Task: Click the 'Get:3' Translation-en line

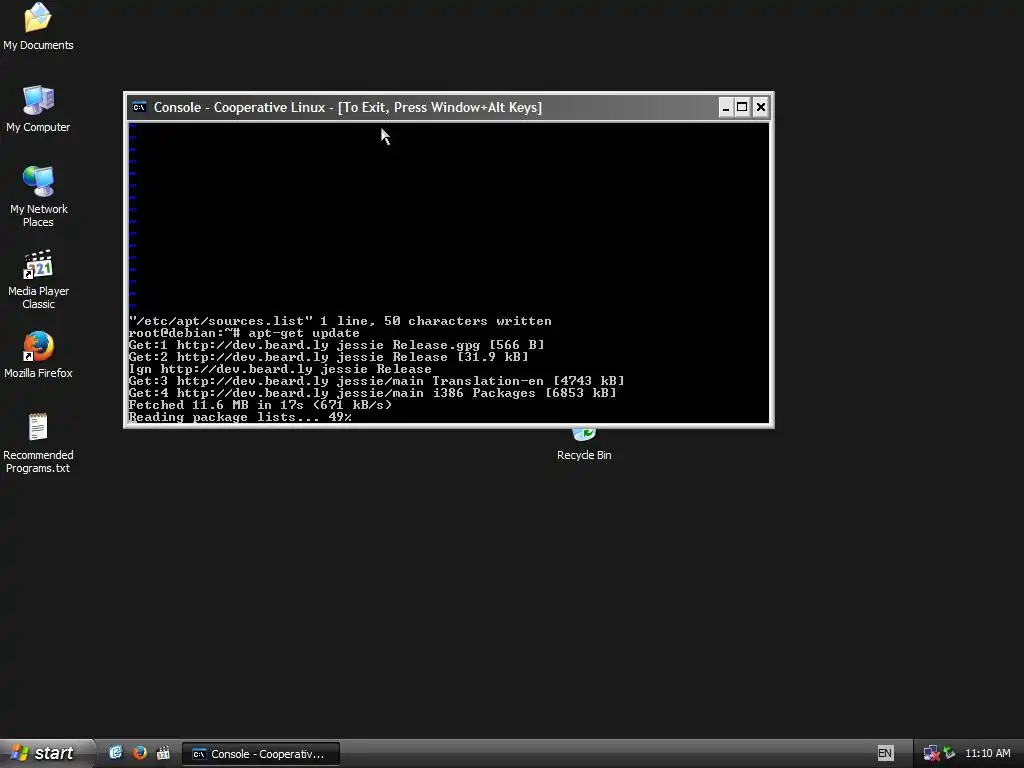Action: pyautogui.click(x=377, y=381)
